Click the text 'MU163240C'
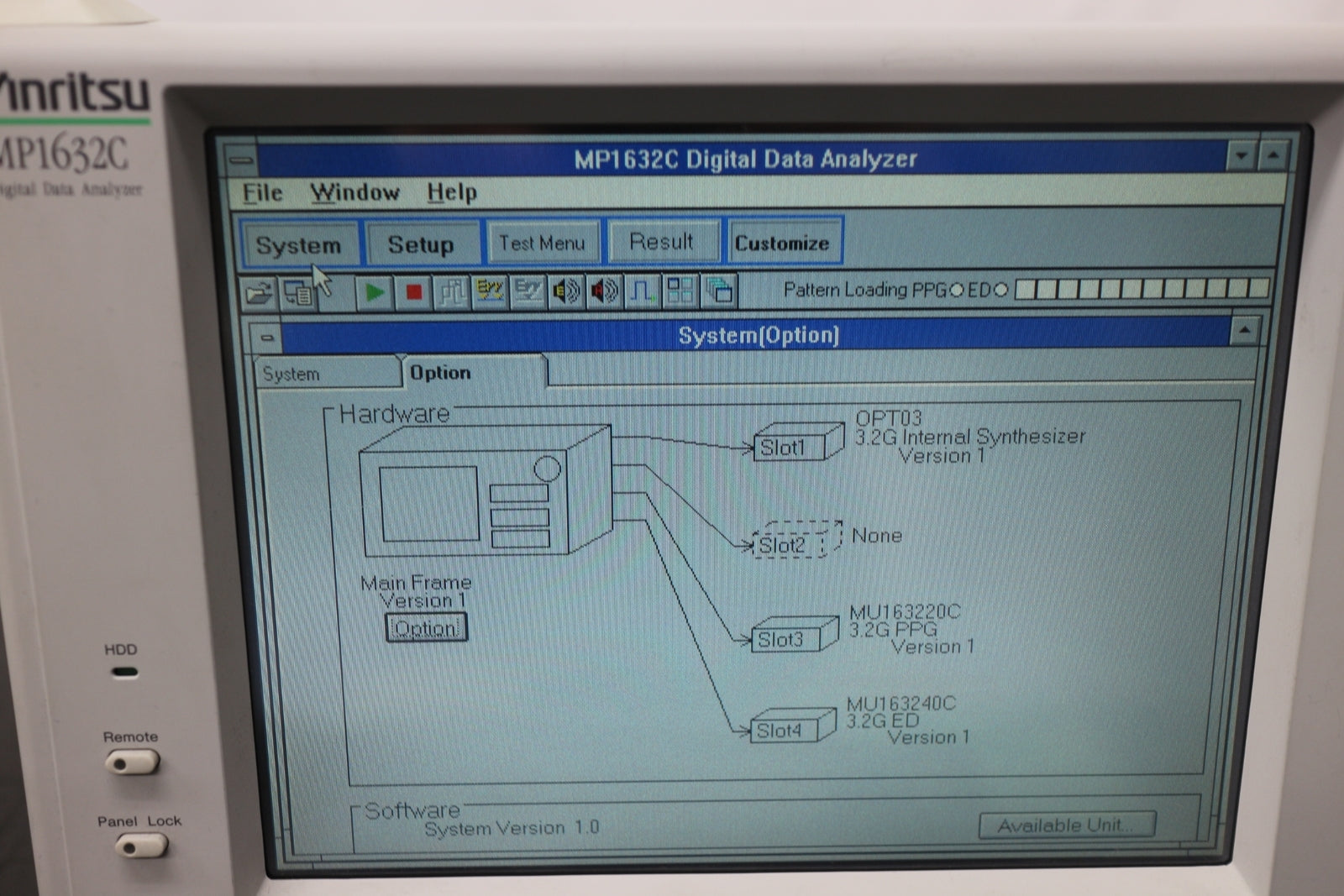Screen dimensions: 1344x896 (901, 703)
